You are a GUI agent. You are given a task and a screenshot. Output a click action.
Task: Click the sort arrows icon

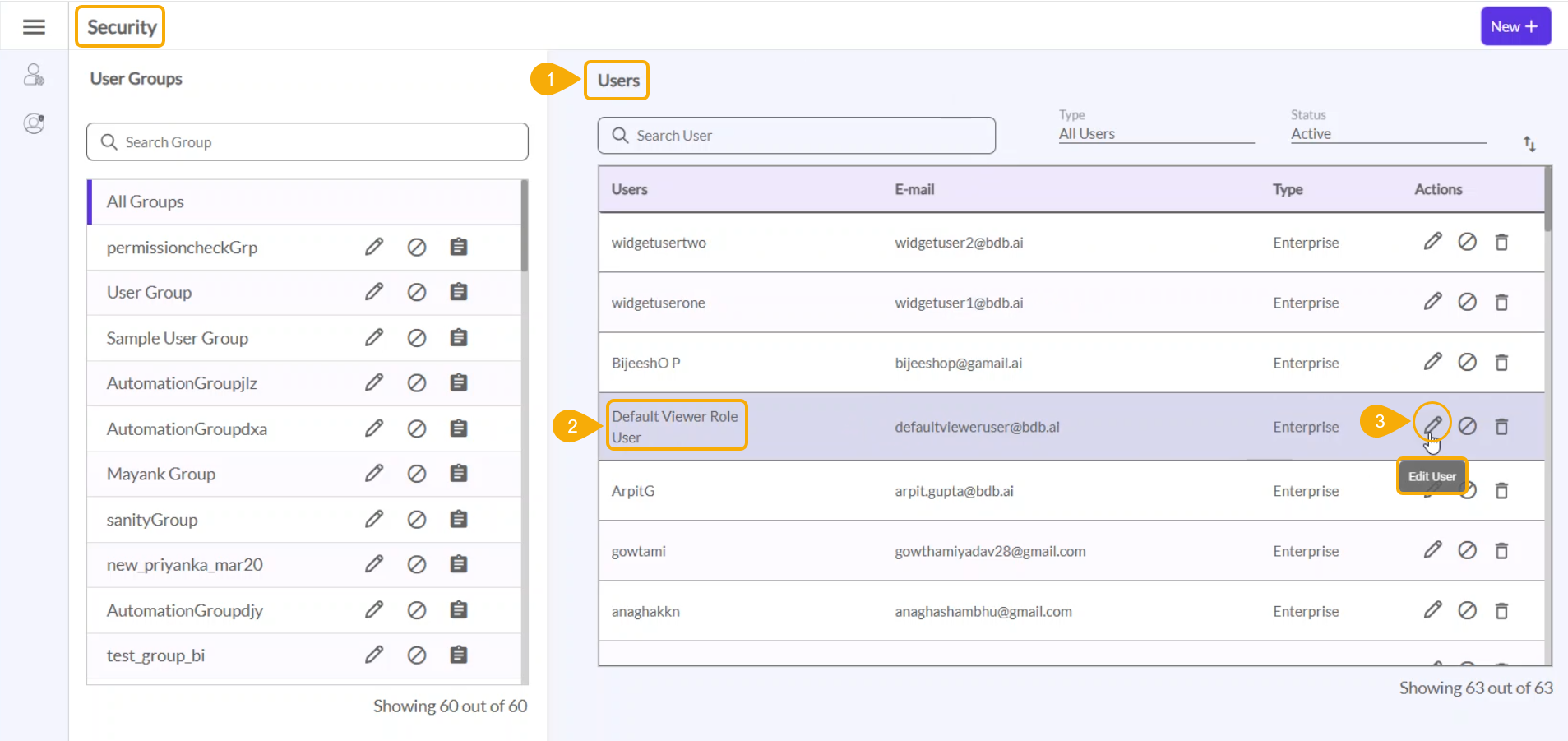(1529, 144)
